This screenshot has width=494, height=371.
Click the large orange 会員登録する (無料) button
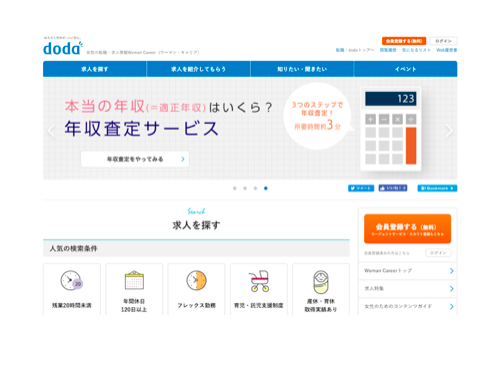(x=407, y=229)
